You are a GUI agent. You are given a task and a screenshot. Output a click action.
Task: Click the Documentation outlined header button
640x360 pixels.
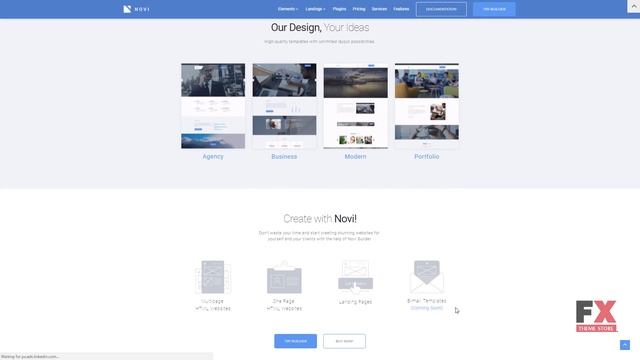[441, 9]
